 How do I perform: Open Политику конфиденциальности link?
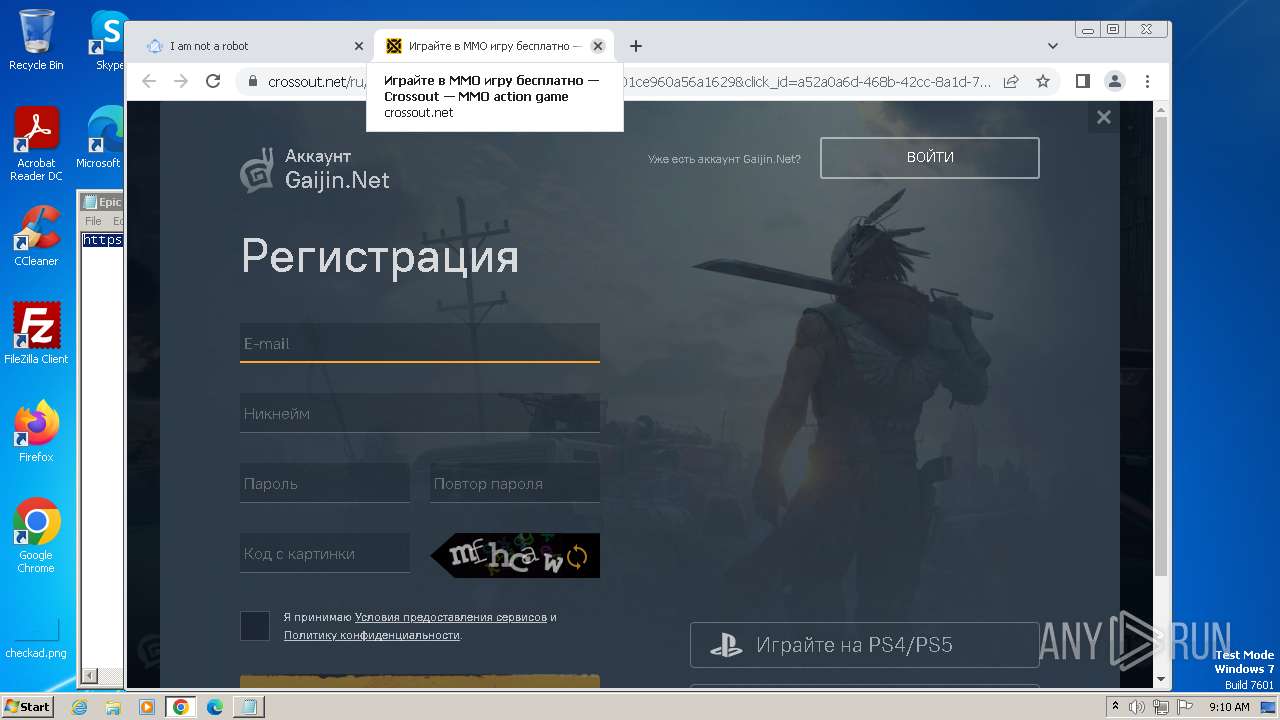click(372, 635)
